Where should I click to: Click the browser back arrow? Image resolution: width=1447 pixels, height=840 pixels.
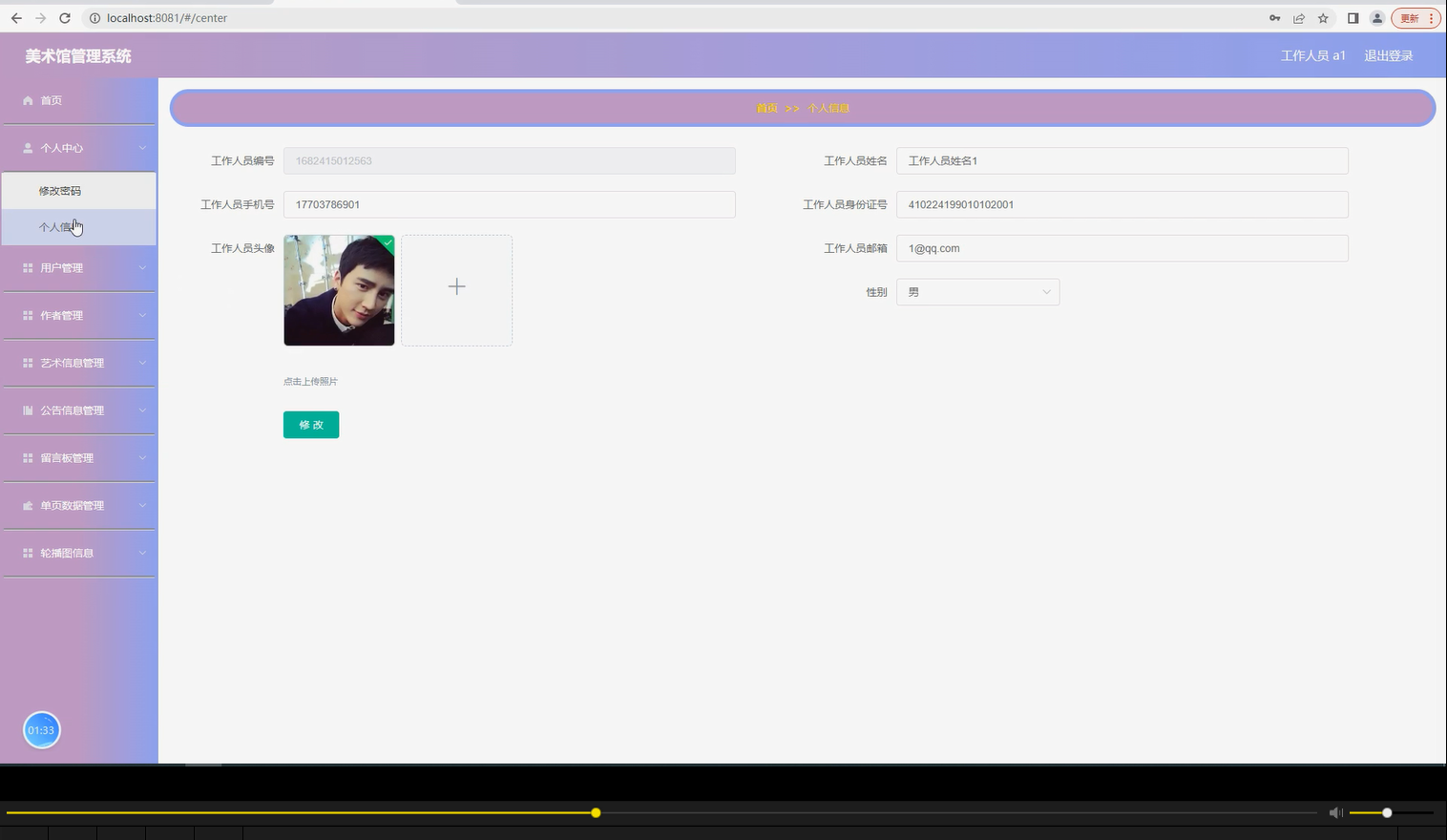coord(16,18)
